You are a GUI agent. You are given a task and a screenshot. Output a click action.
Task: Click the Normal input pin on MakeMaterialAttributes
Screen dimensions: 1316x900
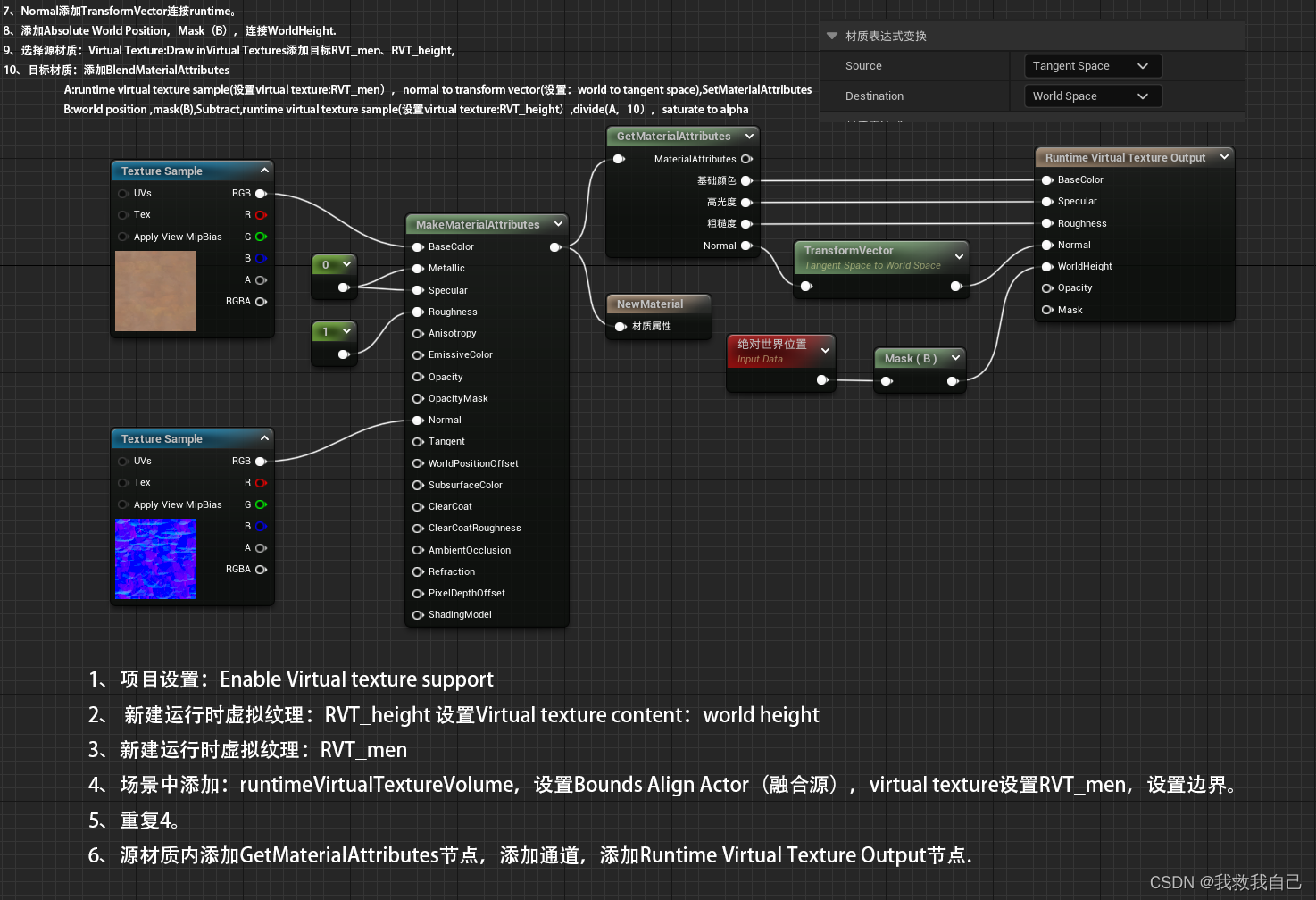(418, 420)
